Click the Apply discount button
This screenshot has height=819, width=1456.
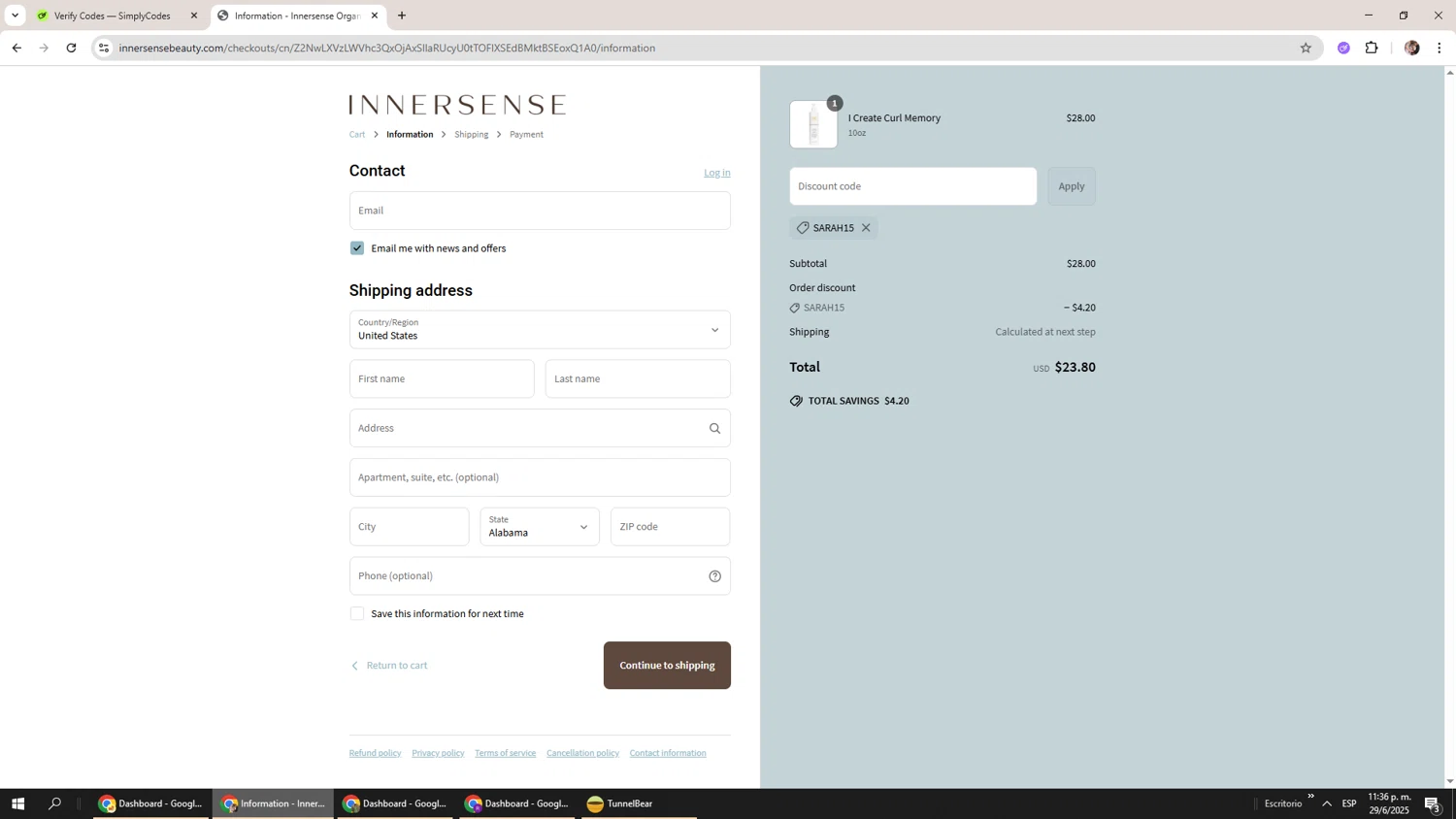[x=1072, y=186]
